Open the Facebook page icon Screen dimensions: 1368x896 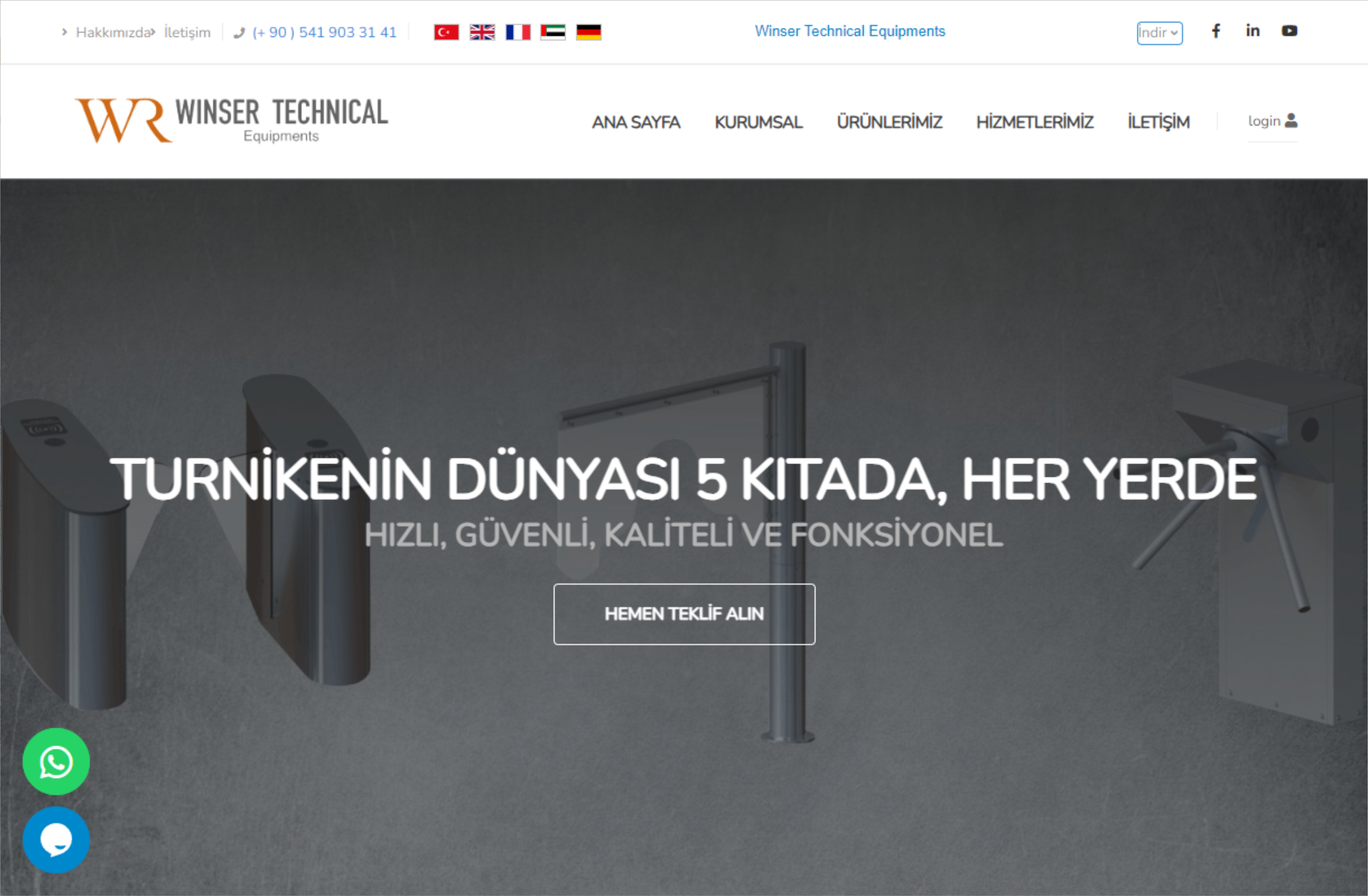tap(1216, 31)
